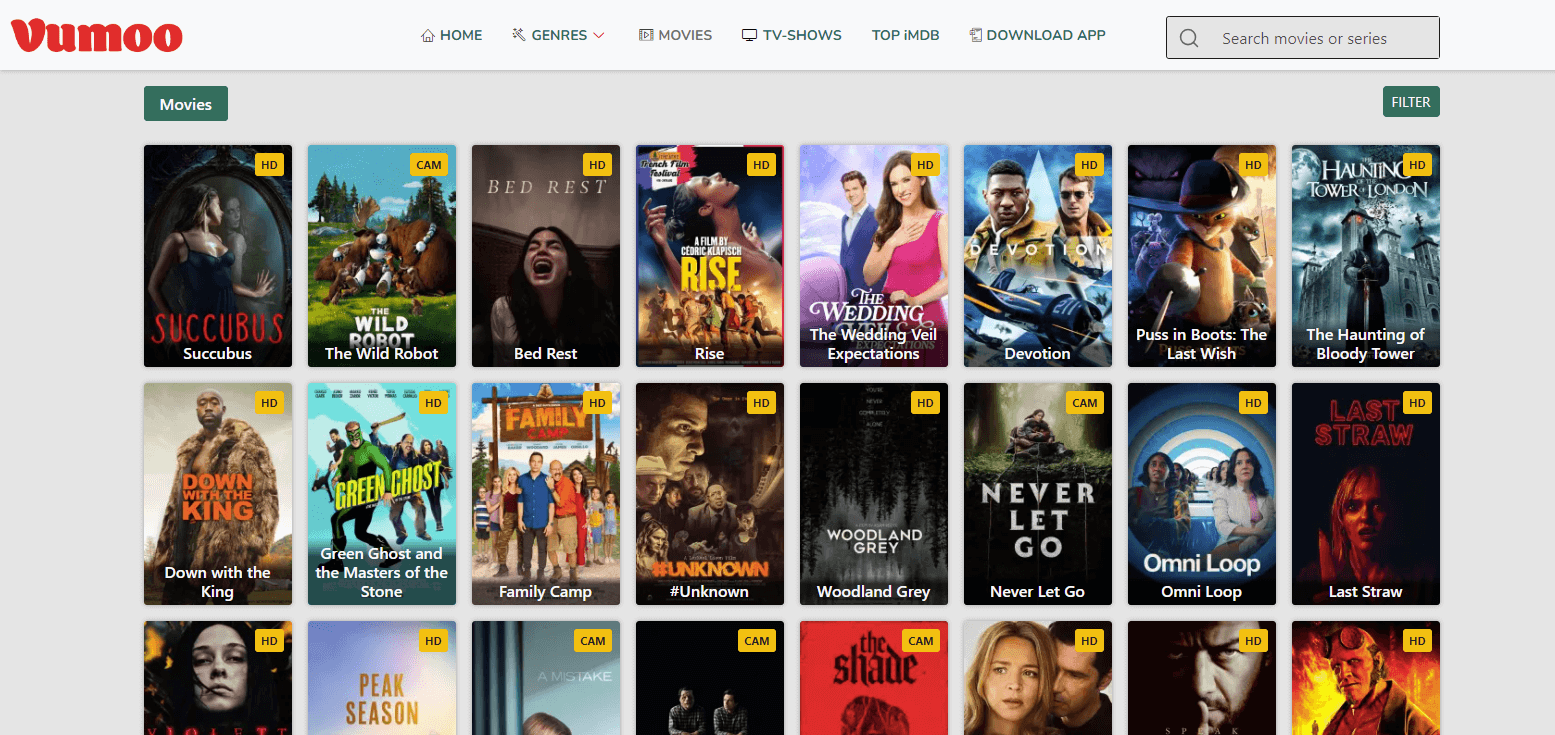
Task: Expand the GENRES dropdown arrow
Action: pos(599,36)
